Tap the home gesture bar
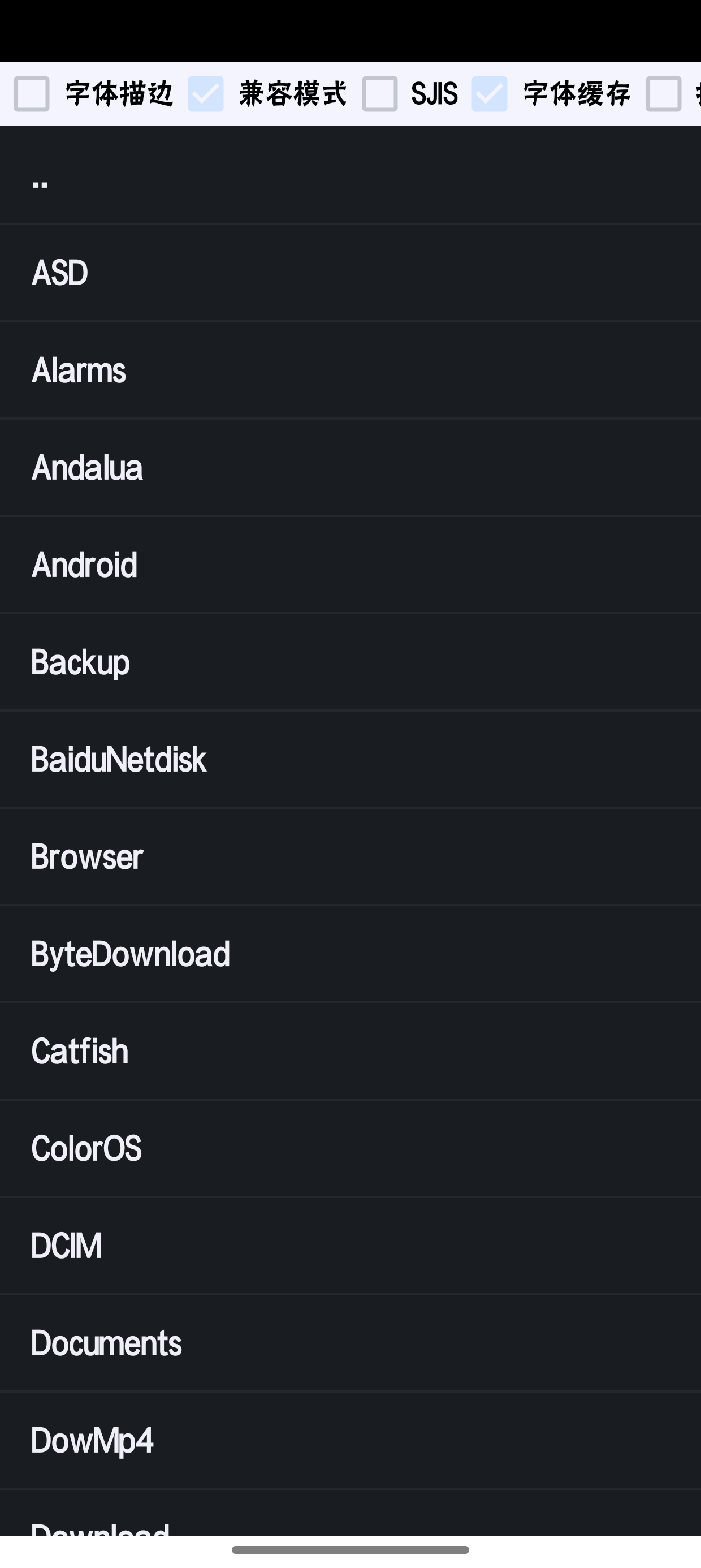This screenshot has height=1568, width=701. coord(350,1550)
